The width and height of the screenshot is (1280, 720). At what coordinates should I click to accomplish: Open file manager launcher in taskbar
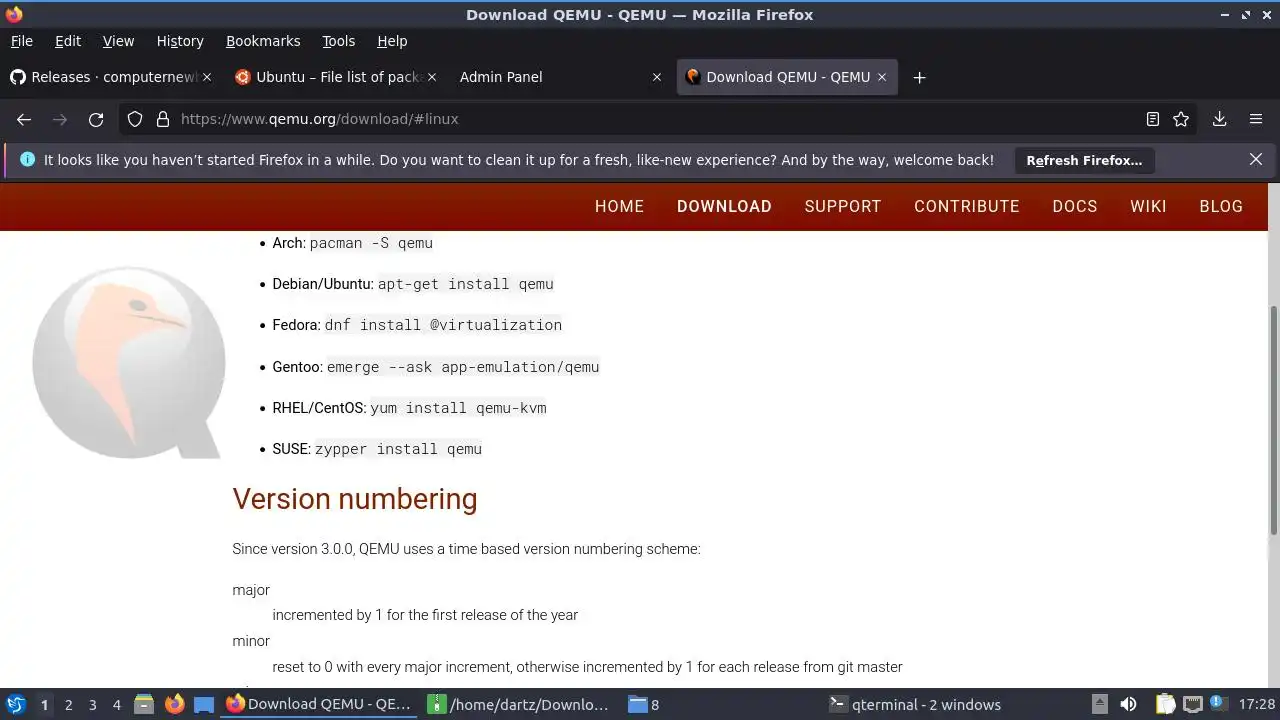pos(144,704)
